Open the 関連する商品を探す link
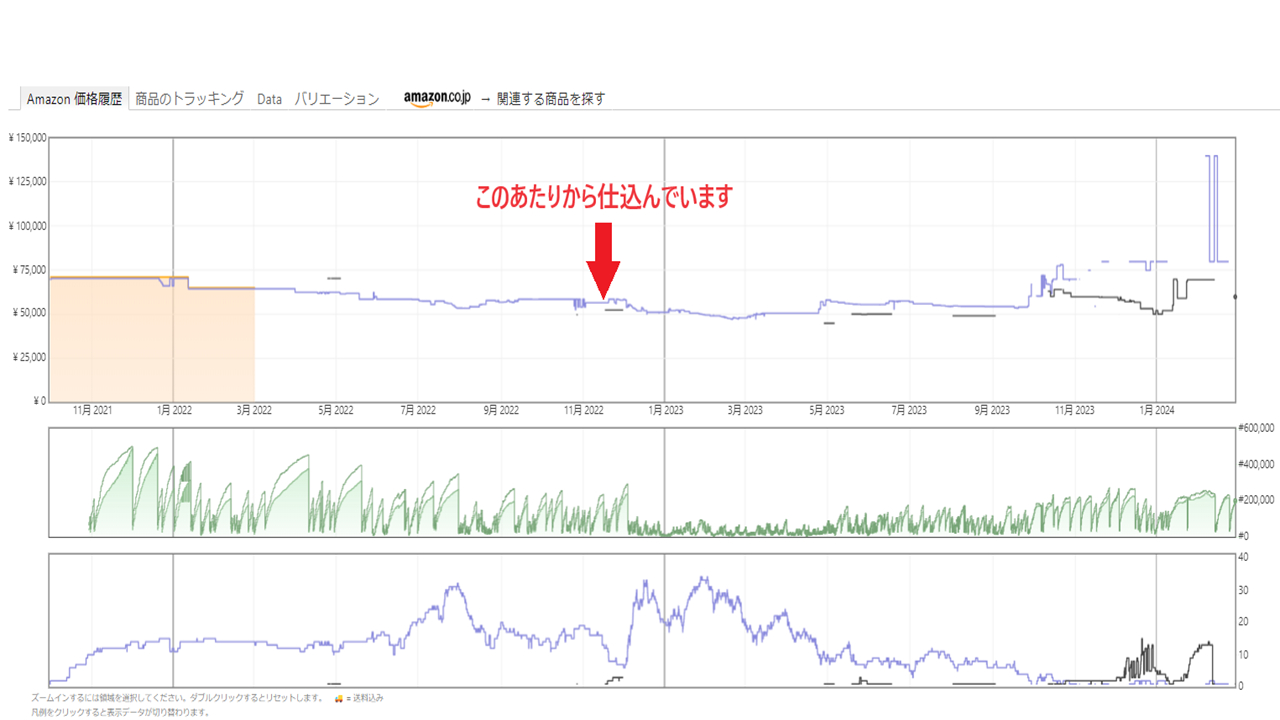The width and height of the screenshot is (1280, 720). coord(550,98)
